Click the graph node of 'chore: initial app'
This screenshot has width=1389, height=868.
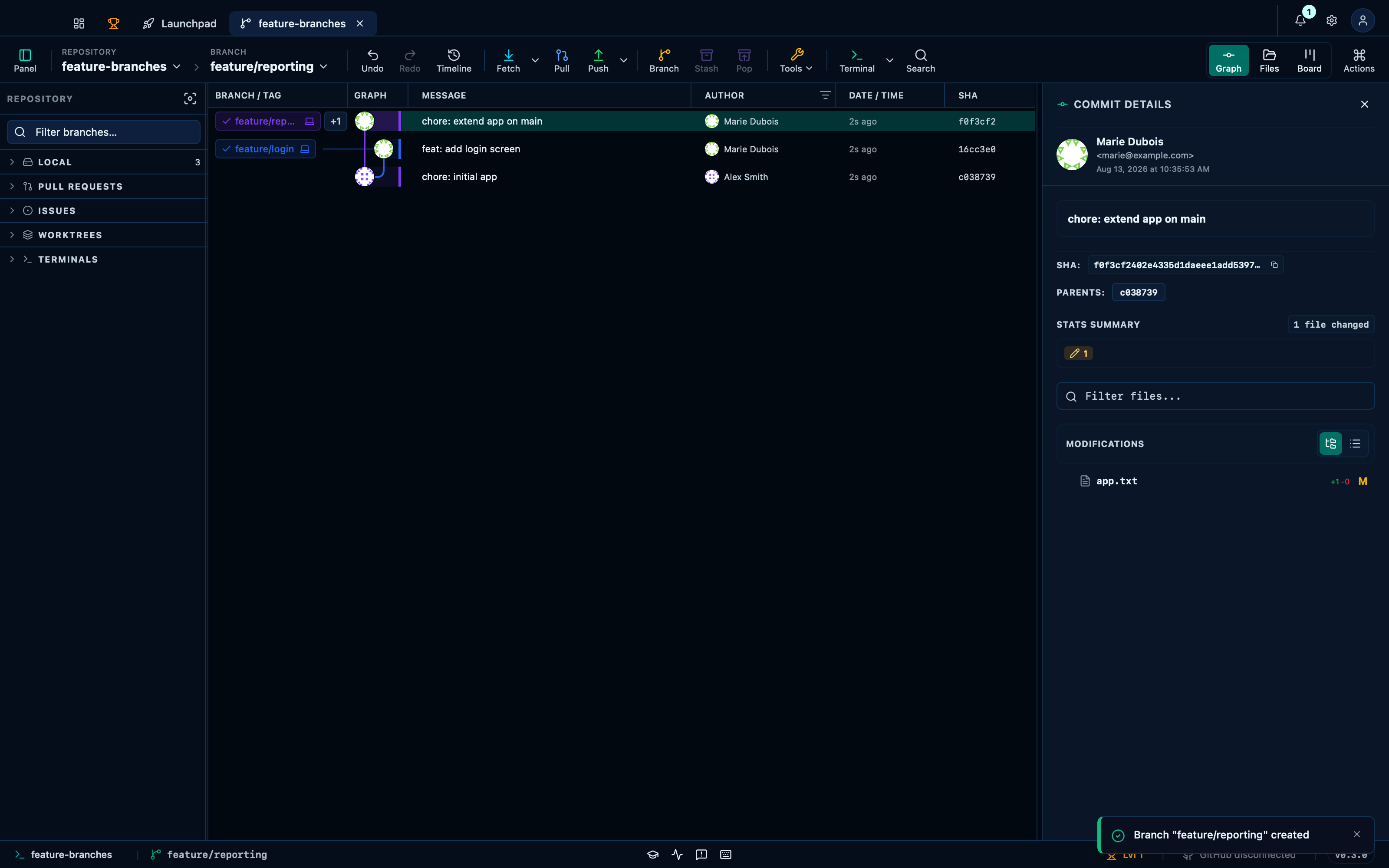point(365,177)
